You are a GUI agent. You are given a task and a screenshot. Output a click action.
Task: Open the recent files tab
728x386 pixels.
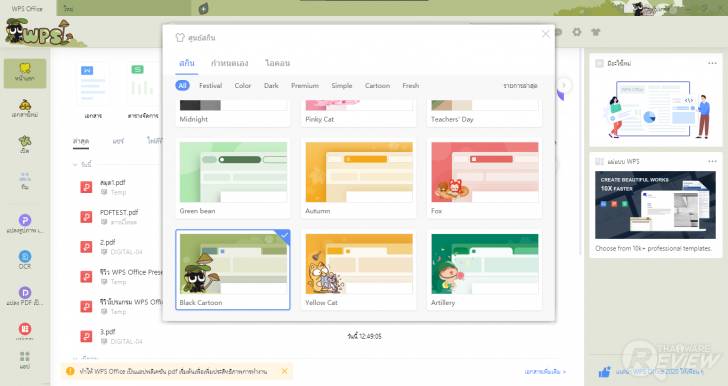[81, 141]
